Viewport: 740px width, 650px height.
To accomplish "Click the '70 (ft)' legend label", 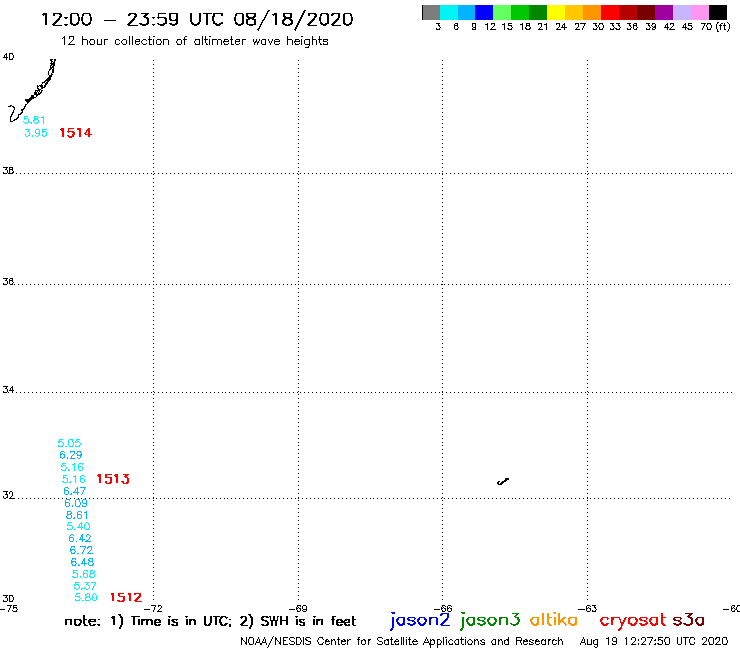I will (715, 27).
